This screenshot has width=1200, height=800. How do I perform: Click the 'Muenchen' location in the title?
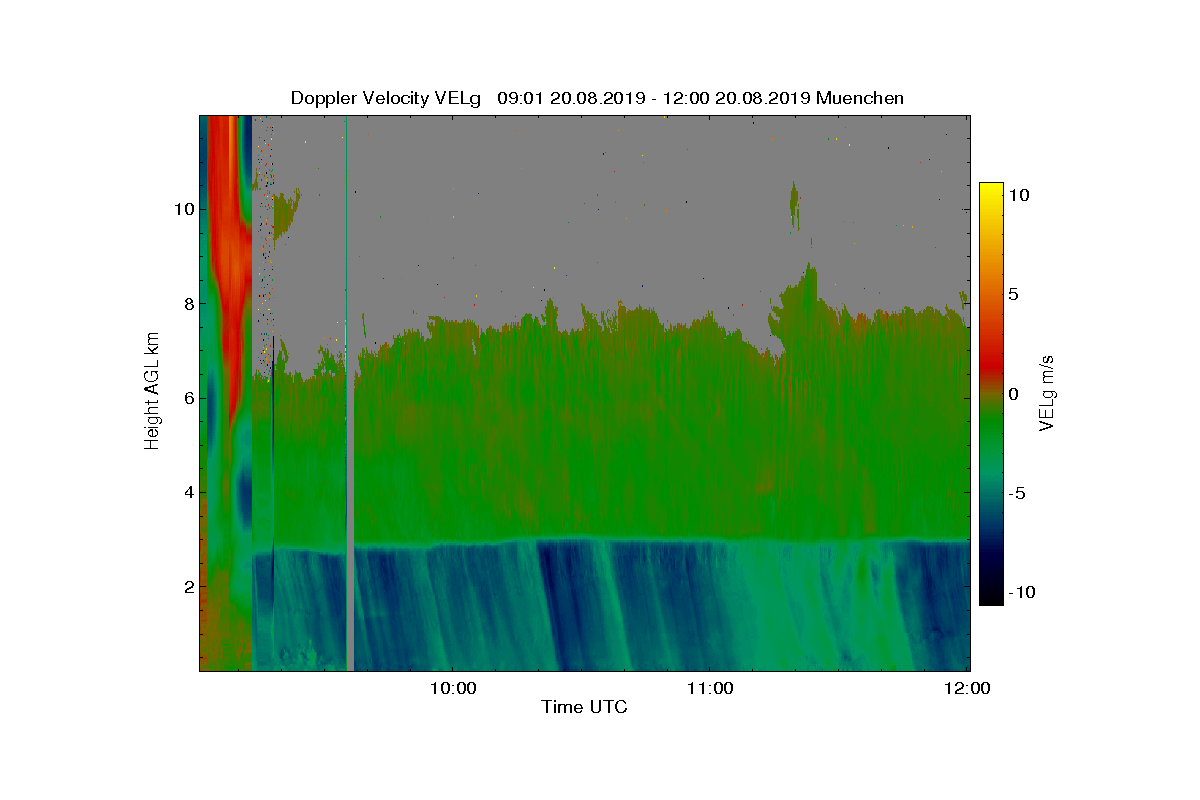(x=860, y=98)
